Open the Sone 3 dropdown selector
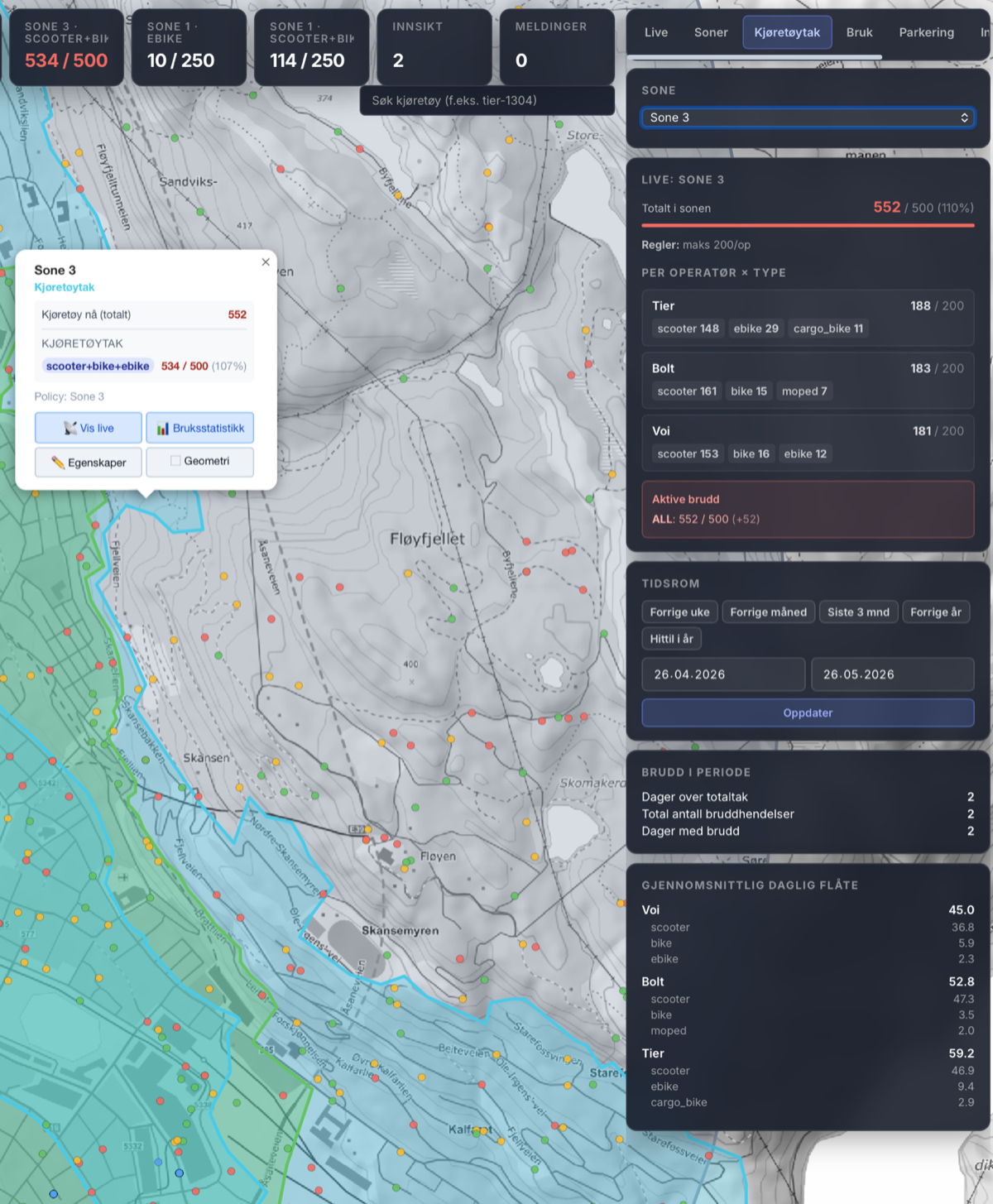The image size is (993, 1204). point(808,118)
